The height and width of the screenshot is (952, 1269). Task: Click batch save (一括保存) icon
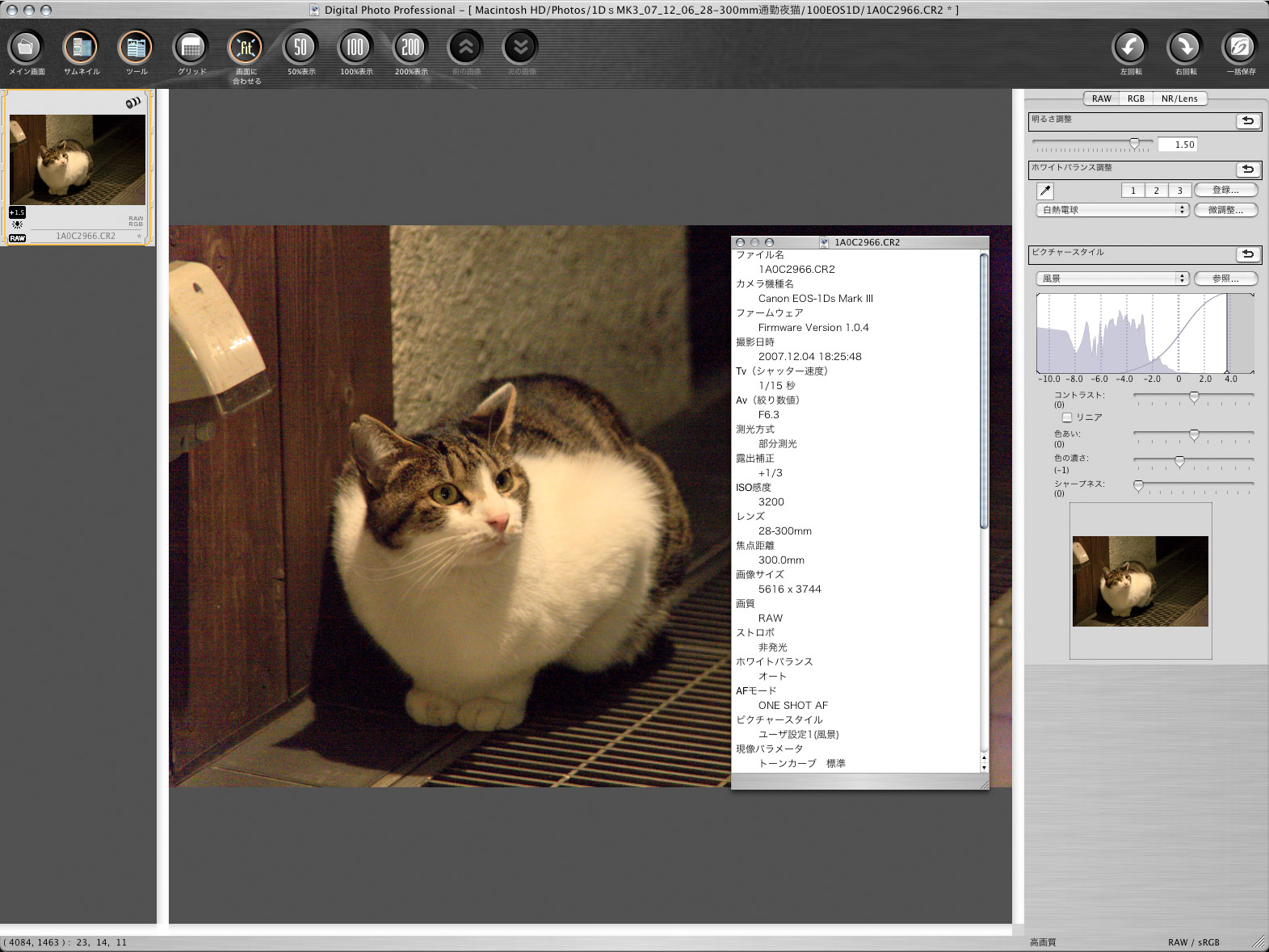pos(1240,48)
